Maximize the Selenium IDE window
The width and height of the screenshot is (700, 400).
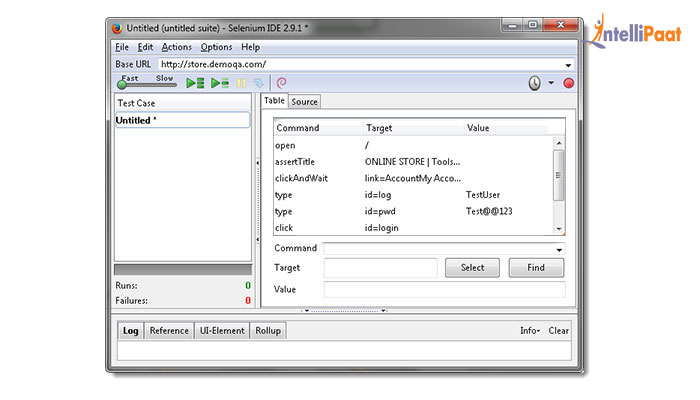pos(533,25)
